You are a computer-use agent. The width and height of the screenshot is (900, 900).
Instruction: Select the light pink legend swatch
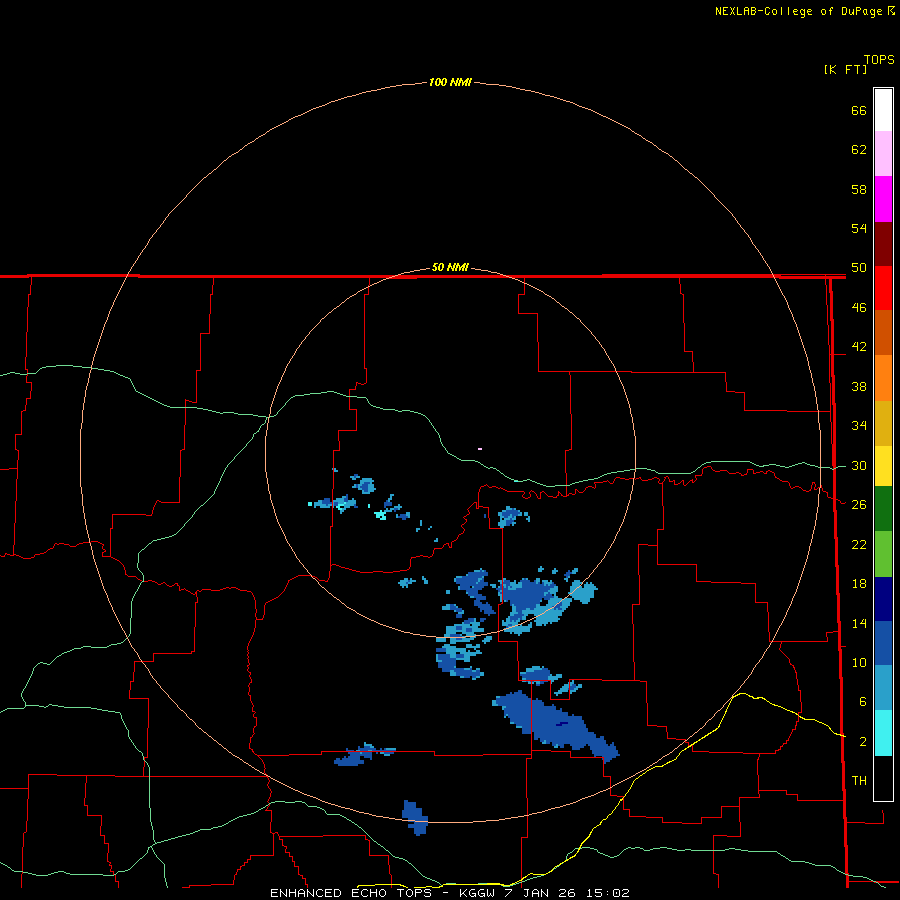[883, 154]
